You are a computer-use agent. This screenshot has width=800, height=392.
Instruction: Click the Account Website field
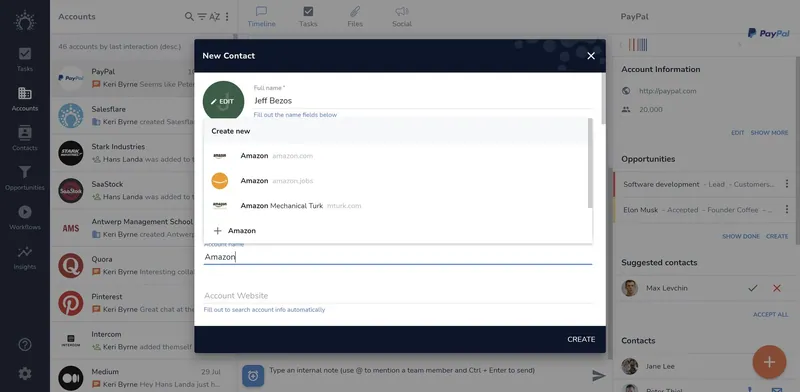pyautogui.click(x=398, y=296)
